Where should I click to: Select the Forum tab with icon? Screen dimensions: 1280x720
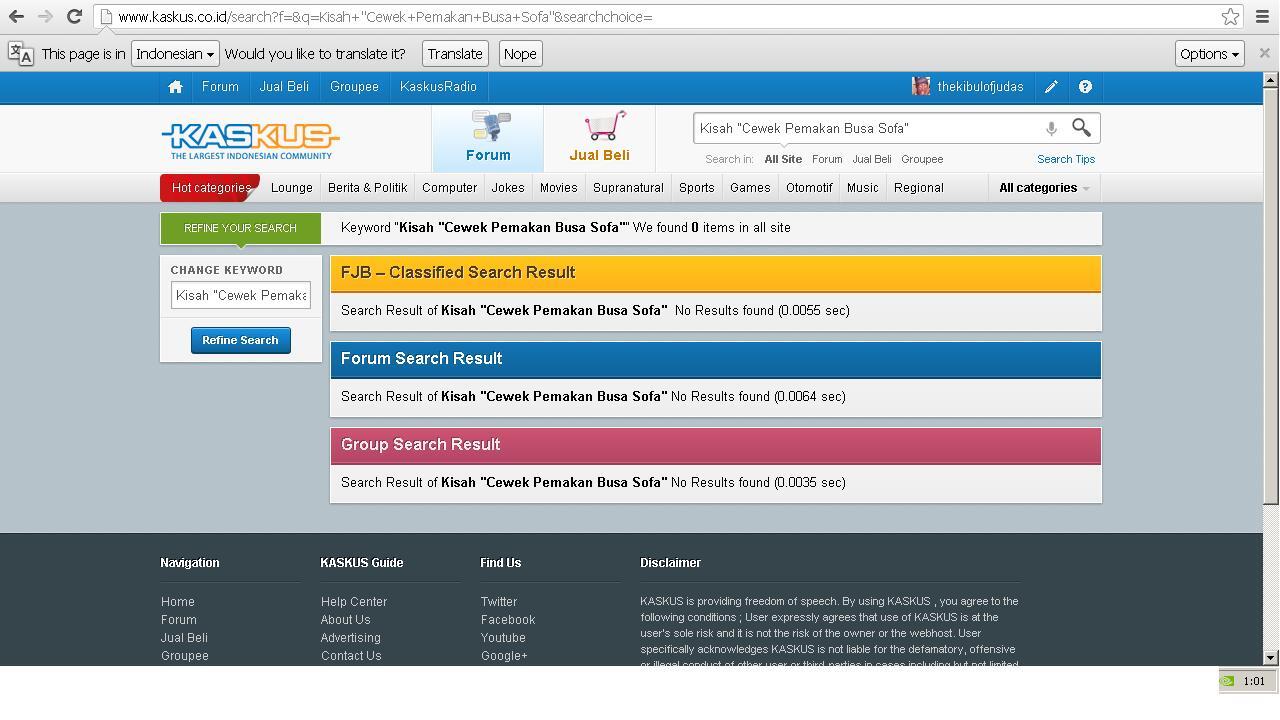(x=488, y=138)
